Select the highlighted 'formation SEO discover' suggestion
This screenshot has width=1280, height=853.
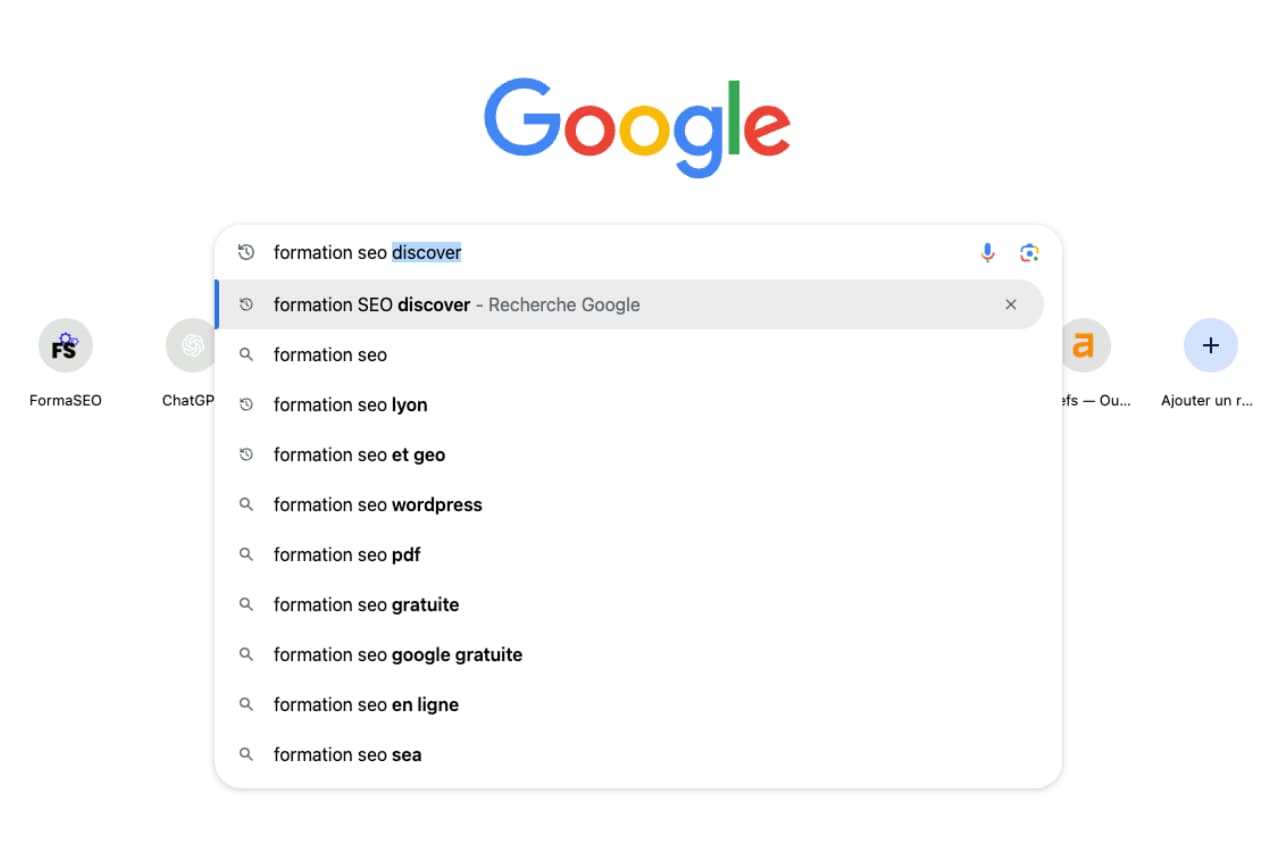click(x=456, y=304)
